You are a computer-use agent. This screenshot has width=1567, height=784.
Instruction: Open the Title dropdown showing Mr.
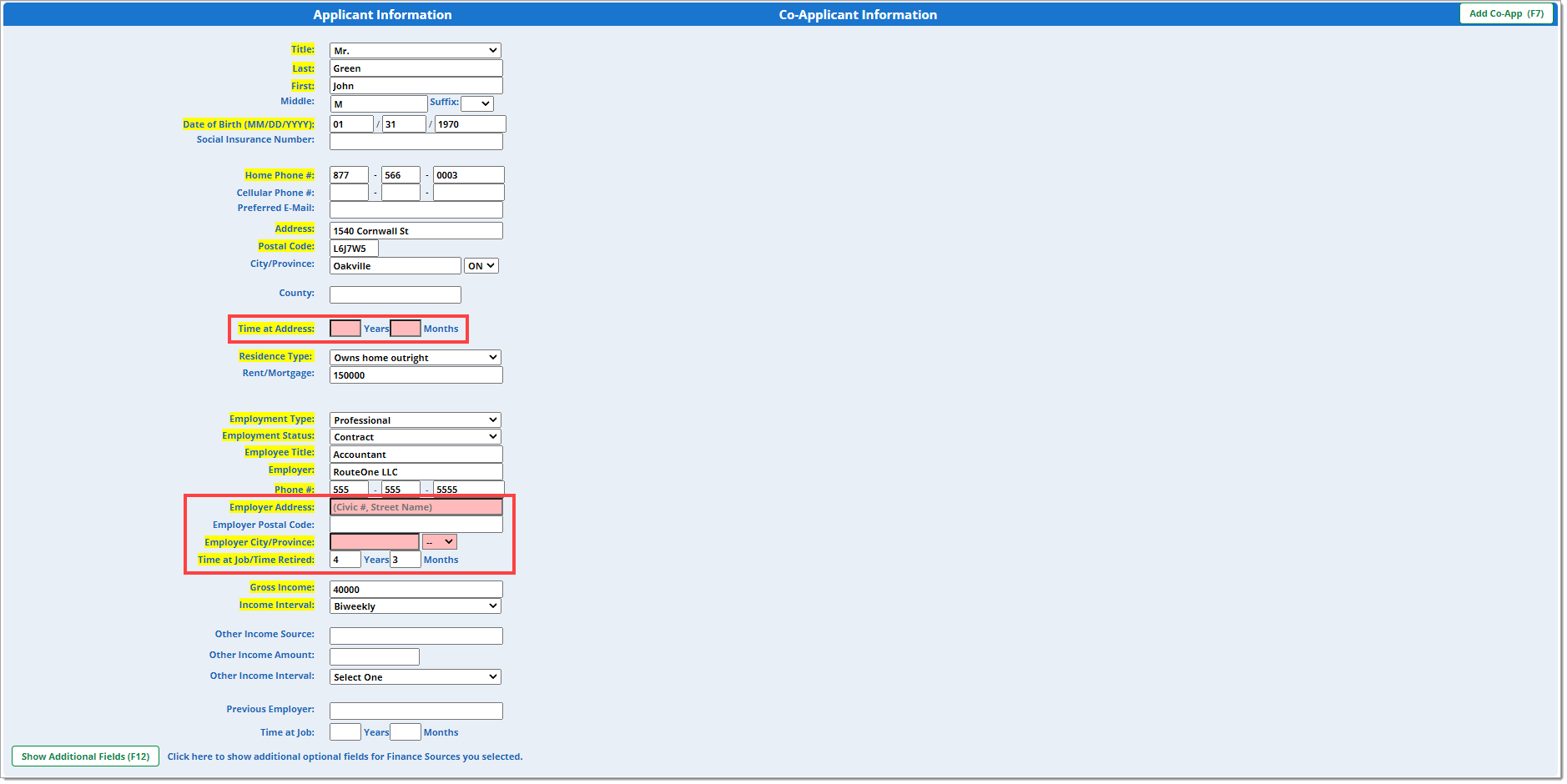pos(415,51)
